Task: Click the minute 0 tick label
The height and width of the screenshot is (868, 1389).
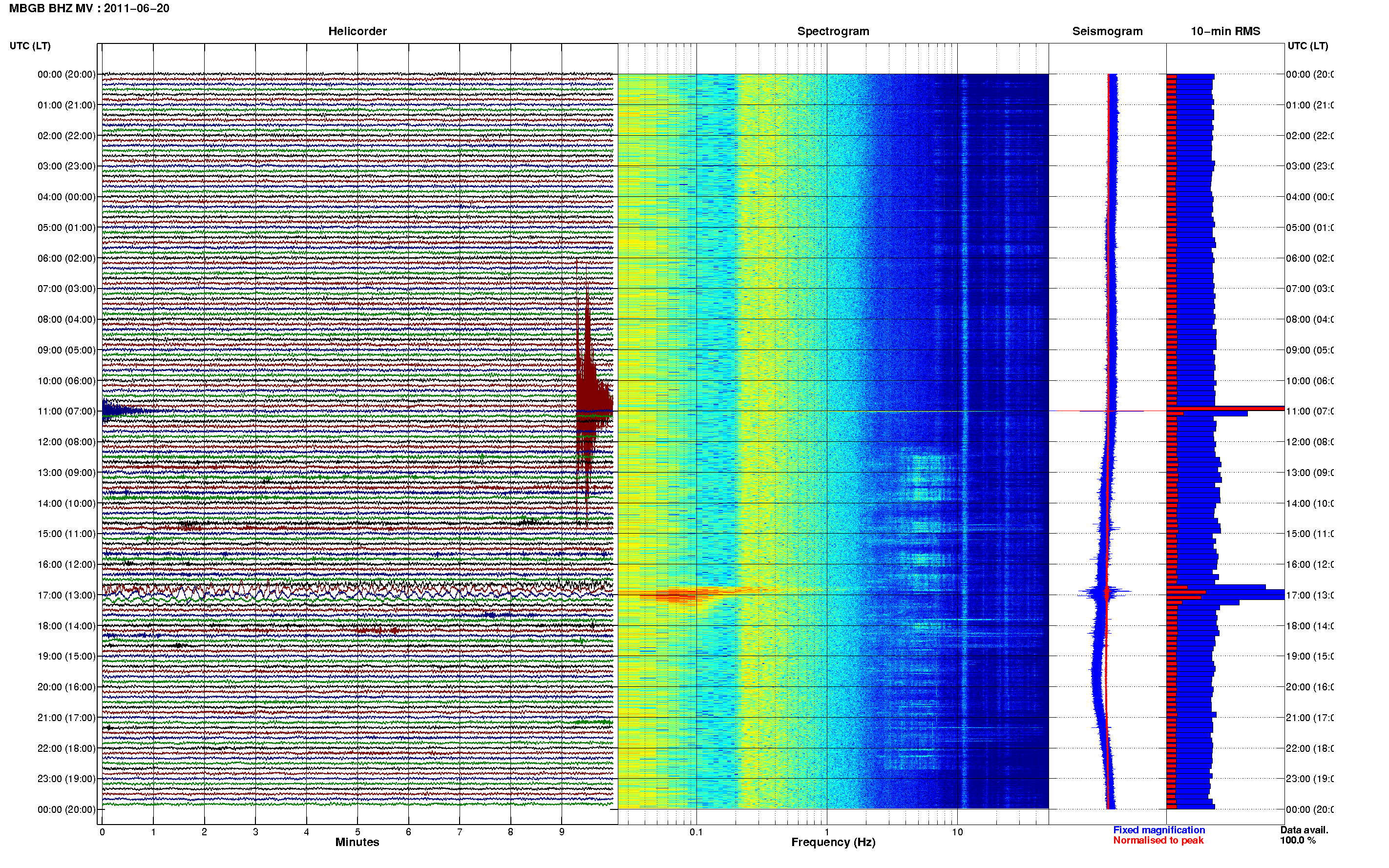Action: [x=102, y=832]
